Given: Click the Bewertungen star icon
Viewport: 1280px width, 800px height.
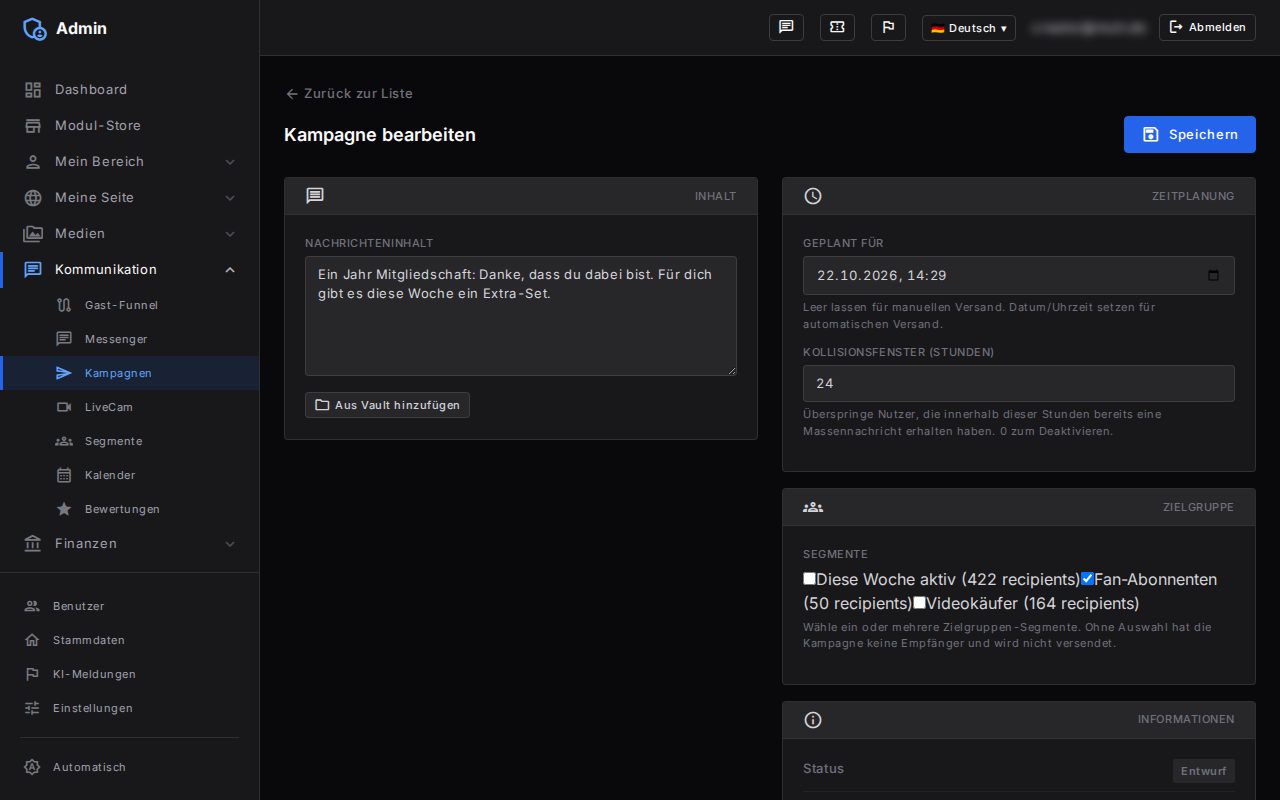Looking at the screenshot, I should (64, 509).
